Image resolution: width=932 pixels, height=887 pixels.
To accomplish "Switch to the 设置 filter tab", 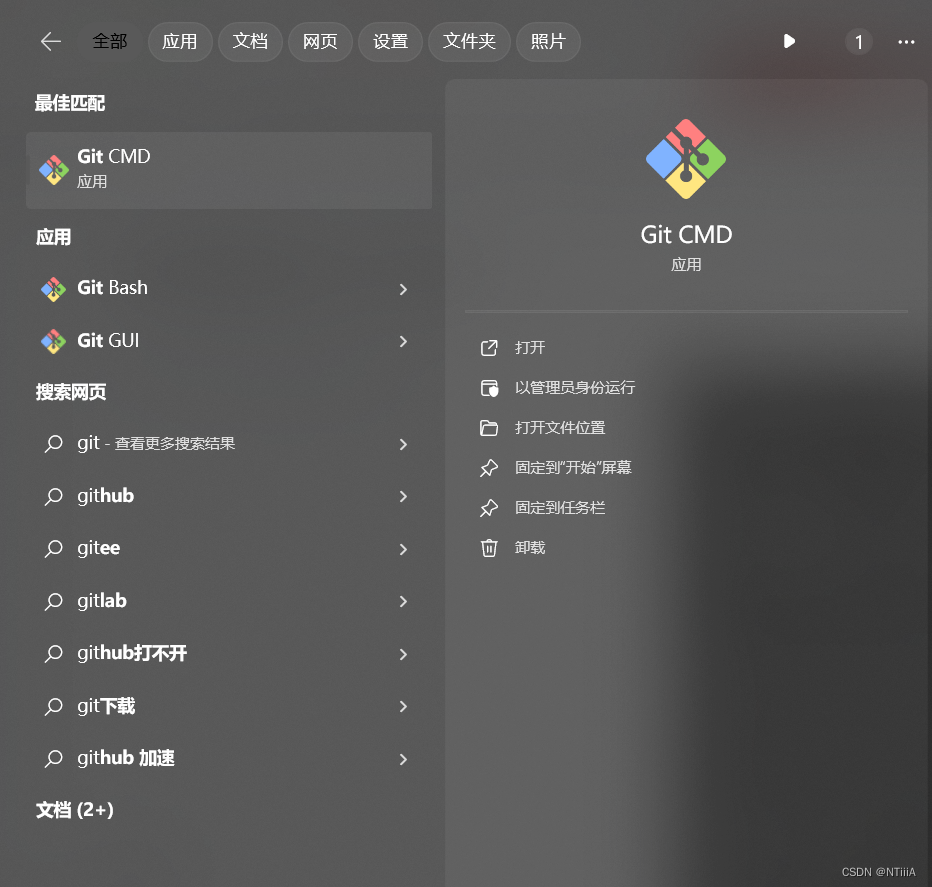I will (x=390, y=42).
